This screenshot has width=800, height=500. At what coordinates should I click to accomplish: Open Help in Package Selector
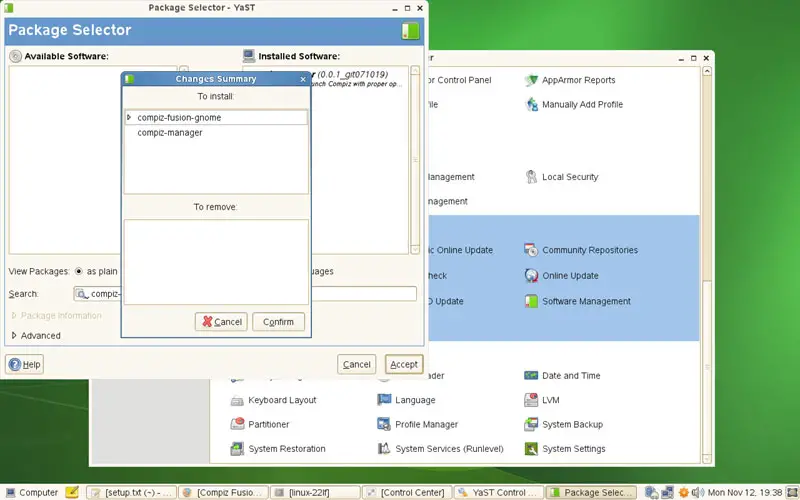click(x=24, y=364)
